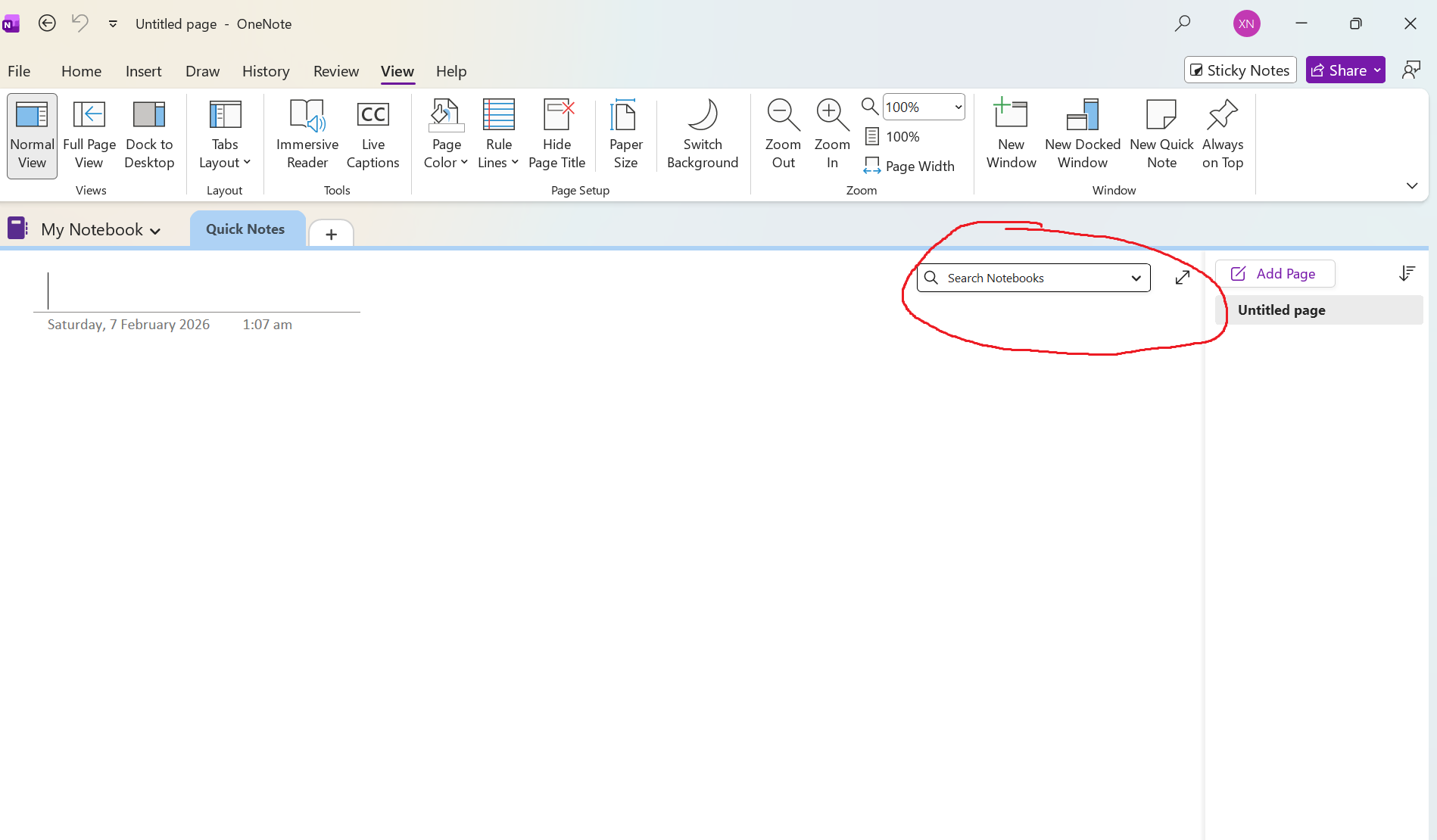Toggle Always on Top pin
Image resolution: width=1437 pixels, height=840 pixels.
click(1223, 135)
